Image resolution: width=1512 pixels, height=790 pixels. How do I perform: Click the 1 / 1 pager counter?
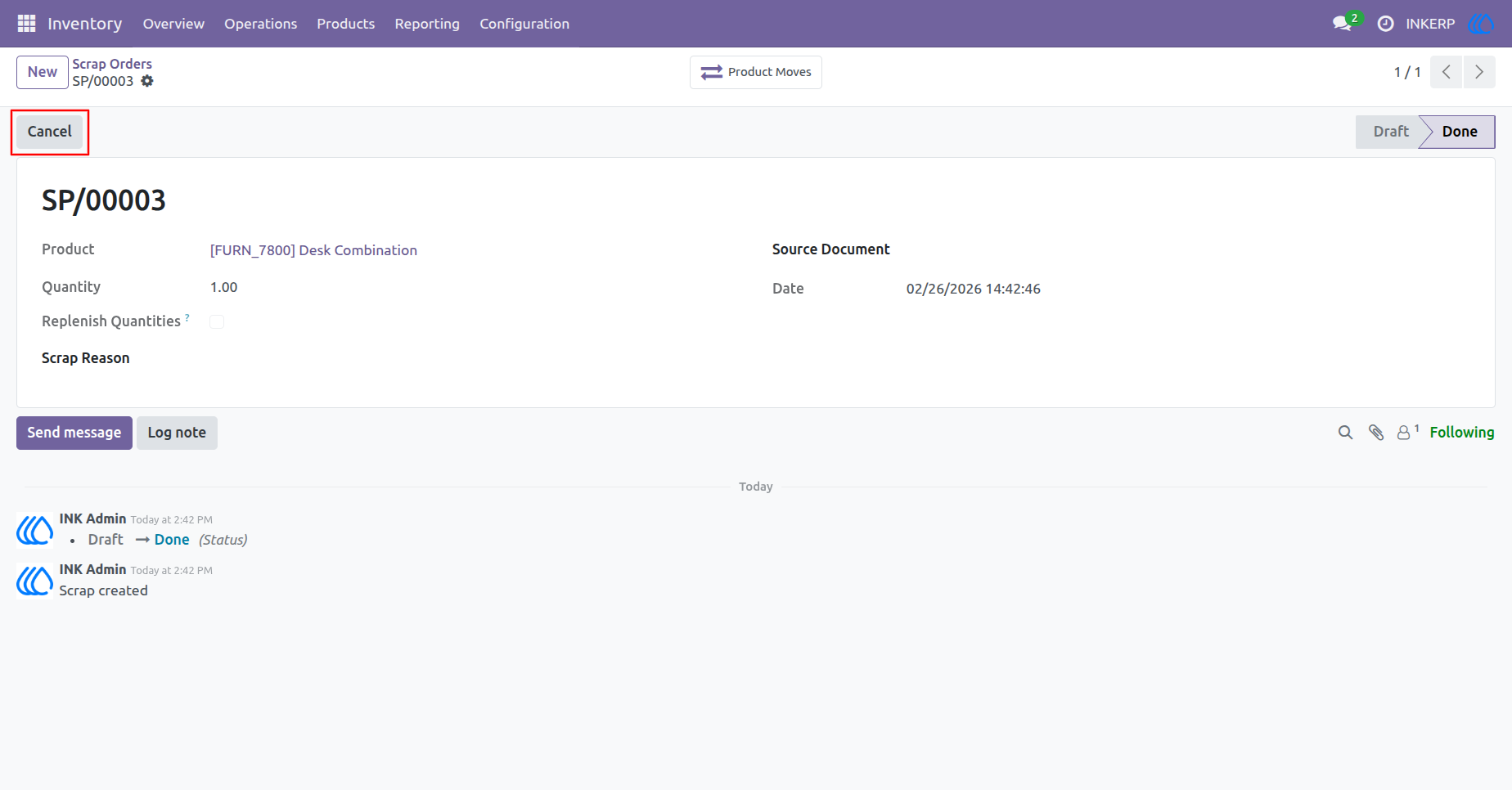1407,72
